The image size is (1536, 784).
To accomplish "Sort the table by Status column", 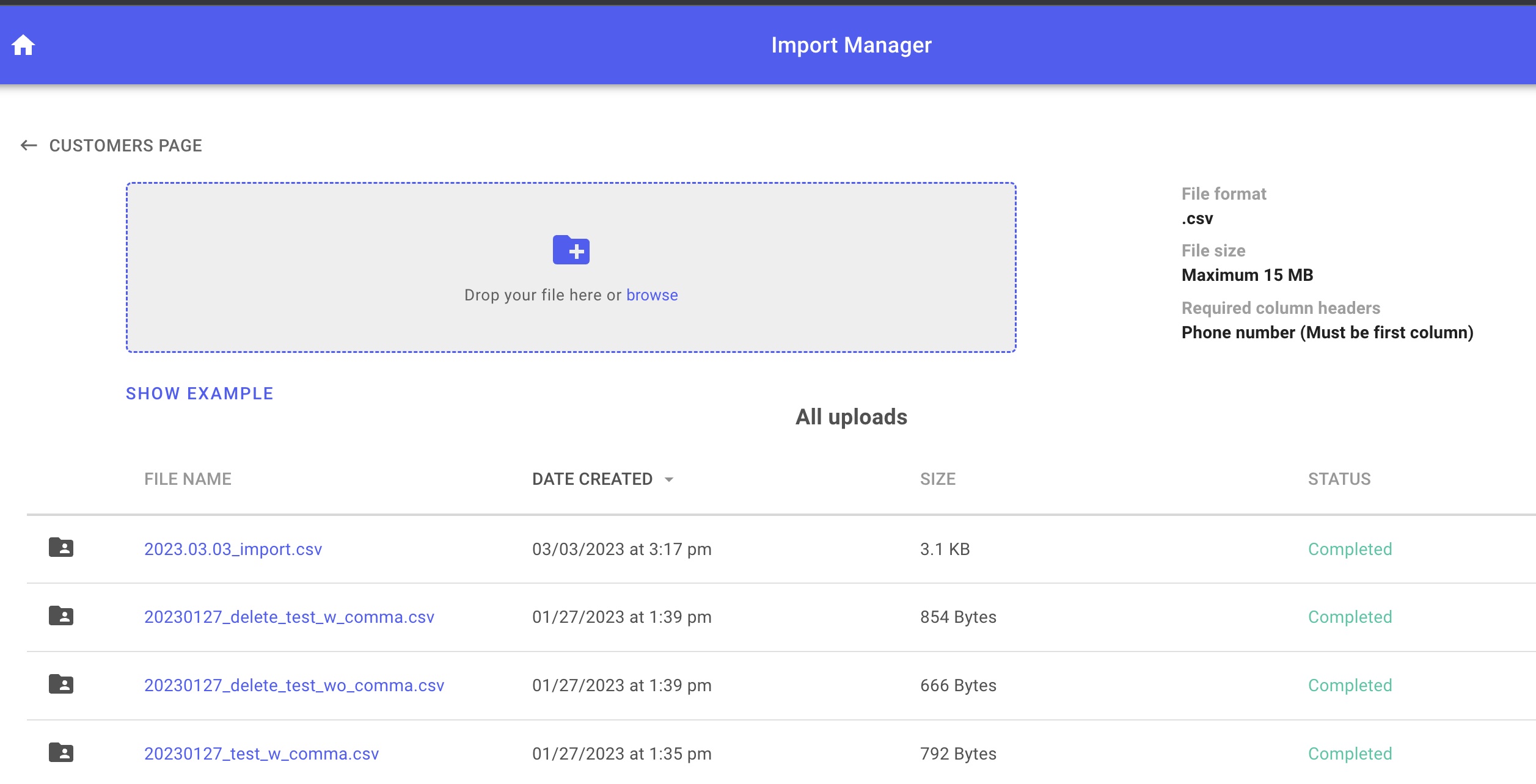I will [1339, 479].
